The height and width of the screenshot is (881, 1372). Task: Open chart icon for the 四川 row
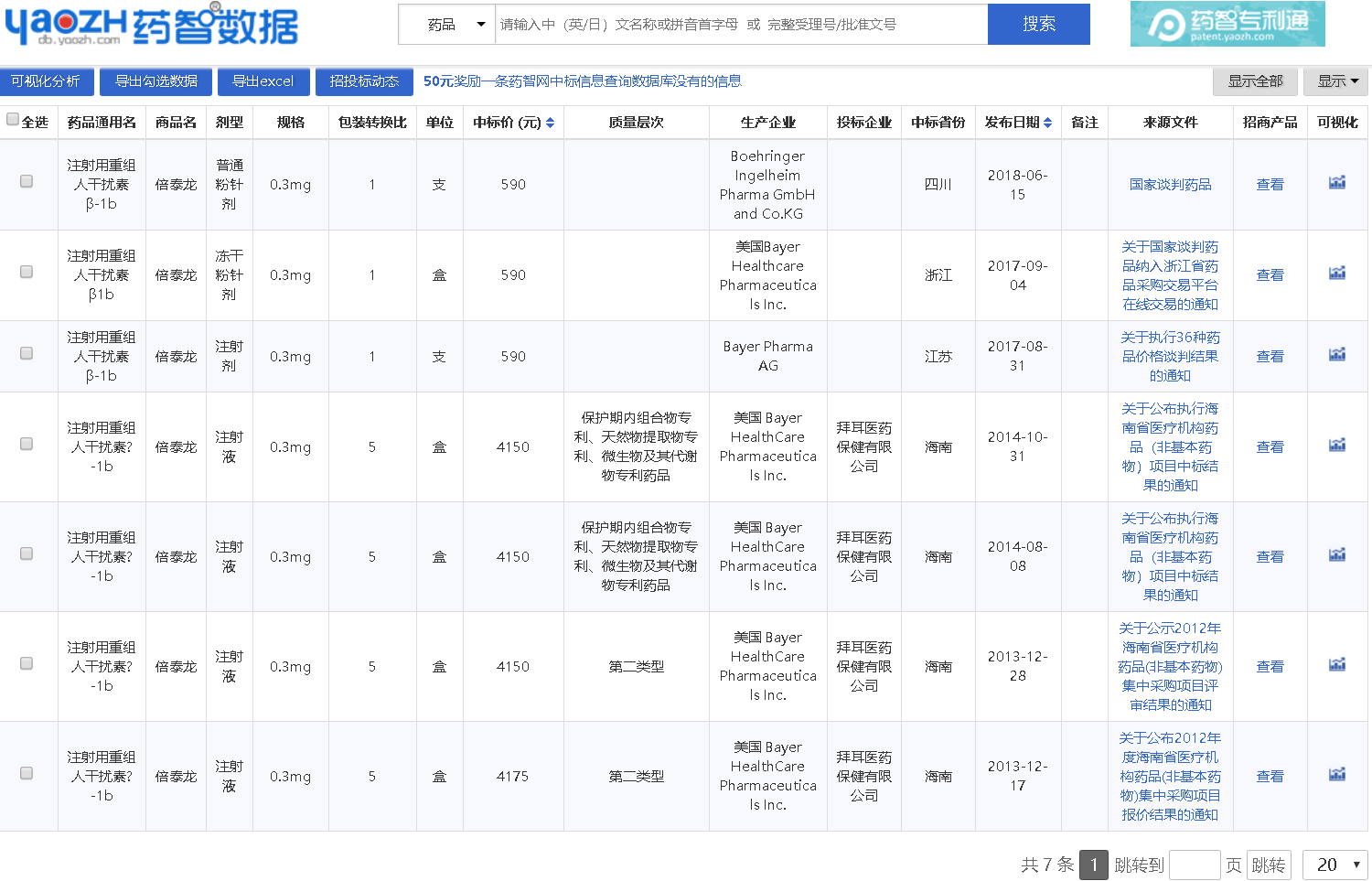[1337, 183]
